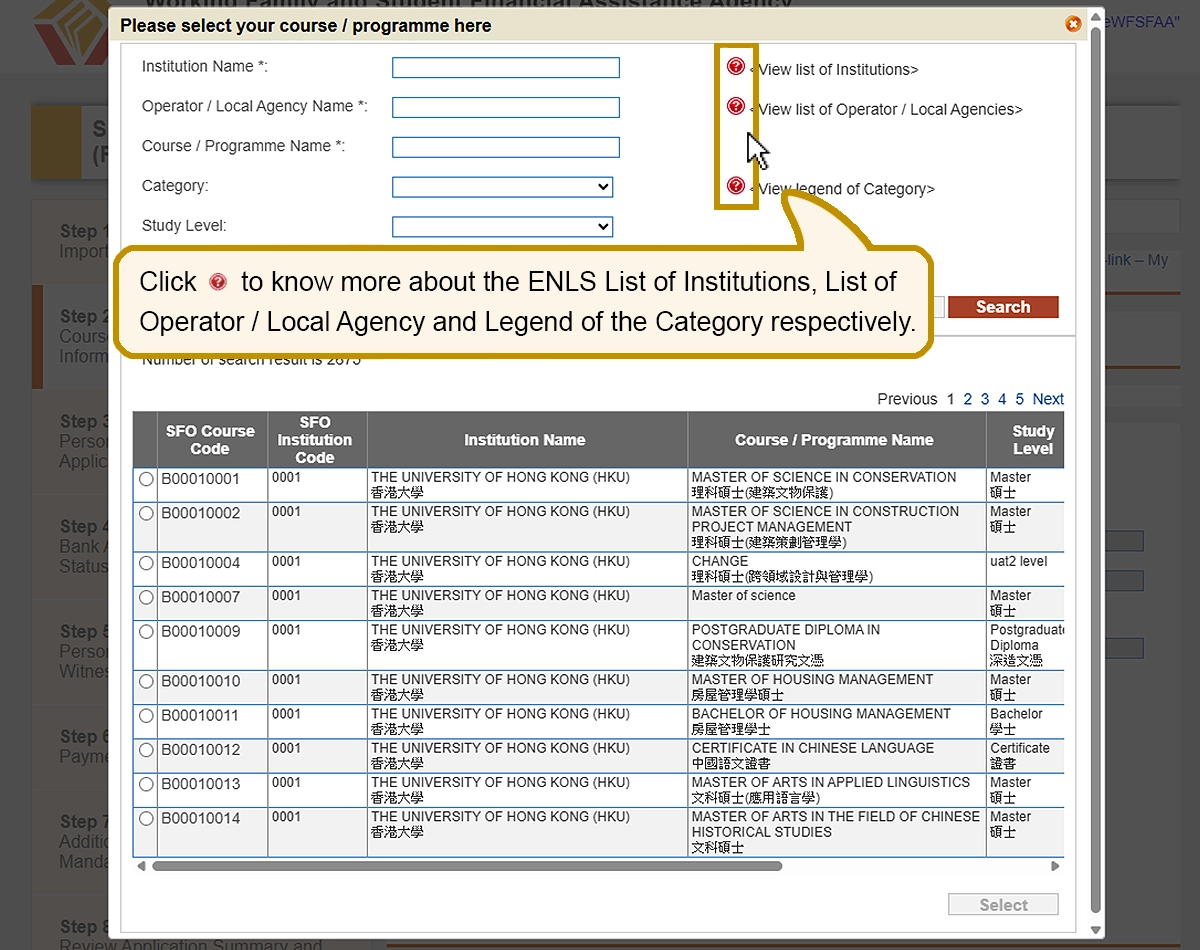Pick the B00010014 course radio button
Image resolution: width=1200 pixels, height=950 pixels.
tap(147, 819)
